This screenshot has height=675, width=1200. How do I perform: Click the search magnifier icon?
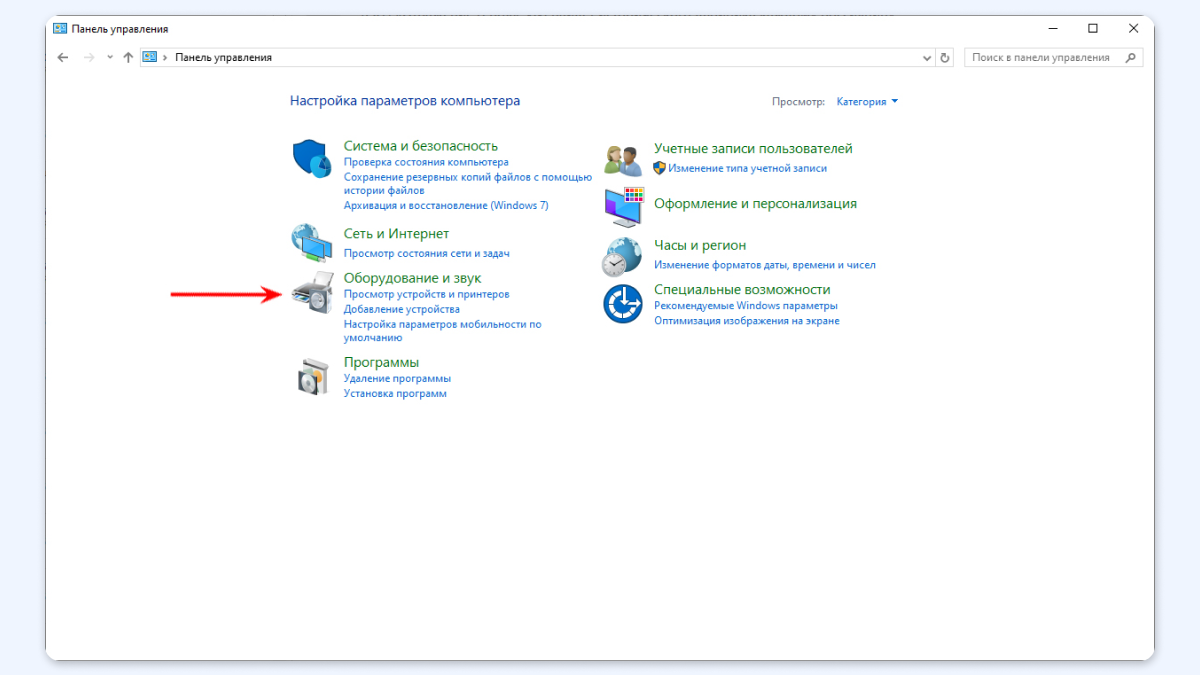pos(1131,58)
